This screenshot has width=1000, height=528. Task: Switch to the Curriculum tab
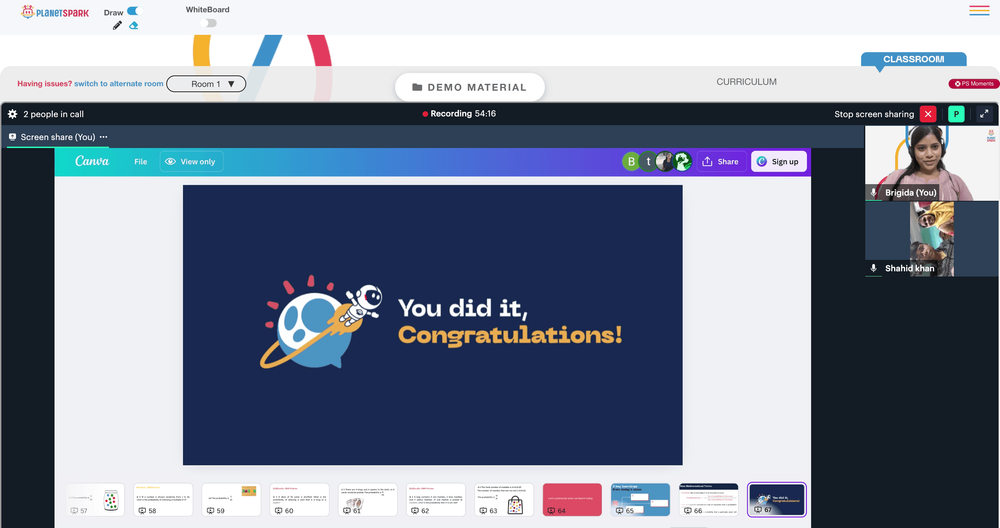click(x=746, y=82)
